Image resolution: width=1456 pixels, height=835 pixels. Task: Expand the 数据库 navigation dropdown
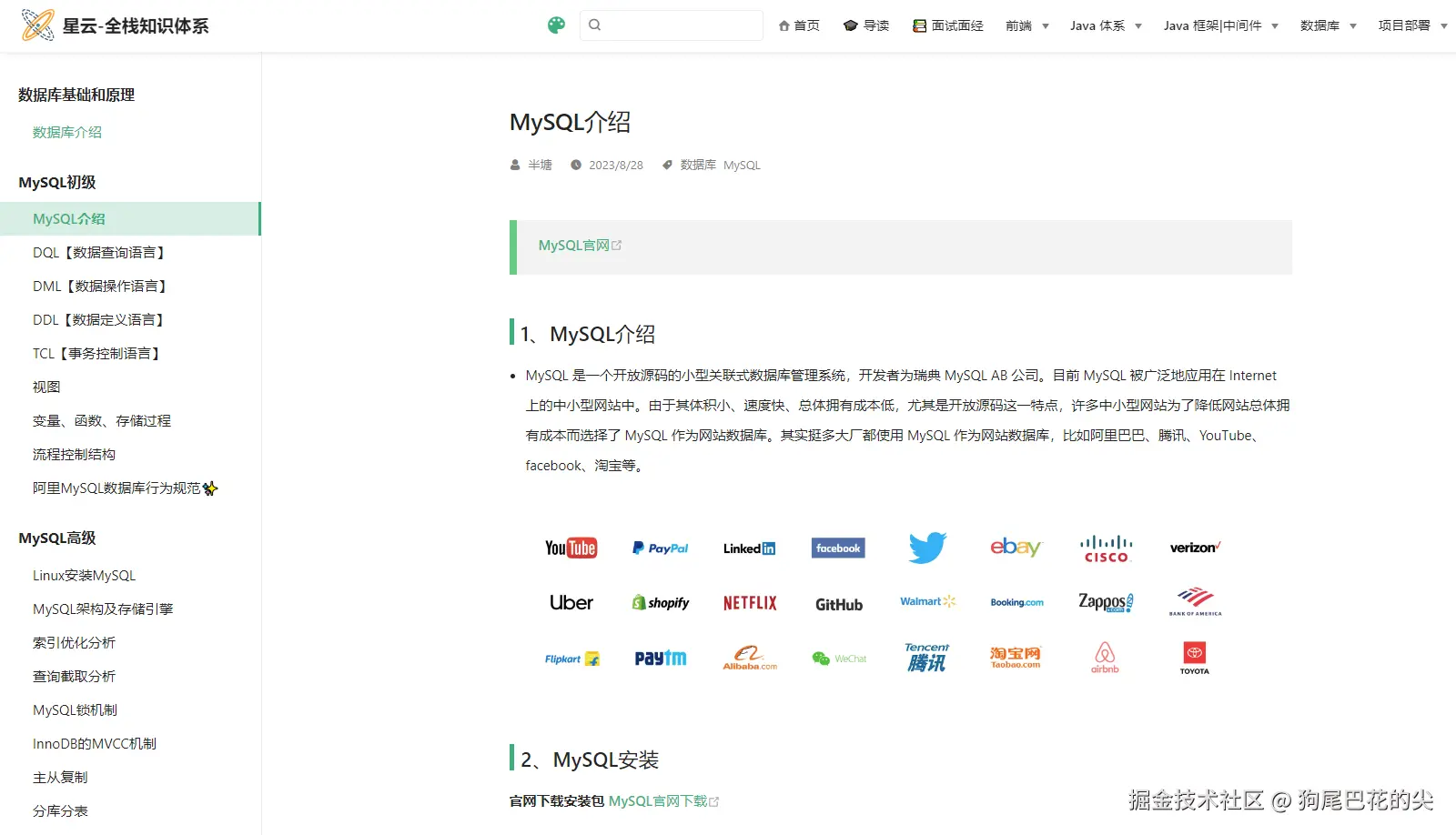(1329, 26)
